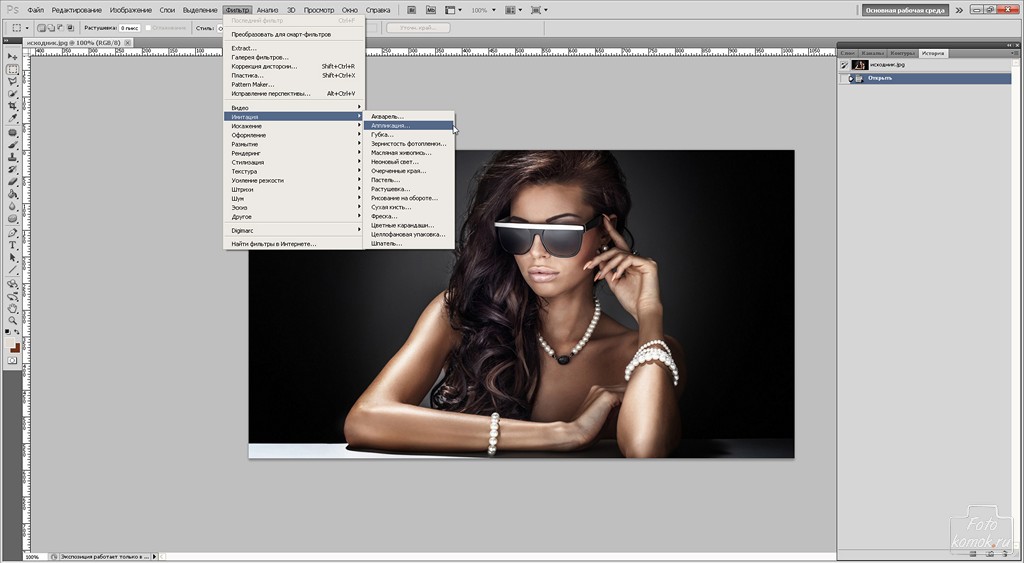
Task: Click the исходник.jpg snapshot thumbnail in History
Action: pos(859,65)
